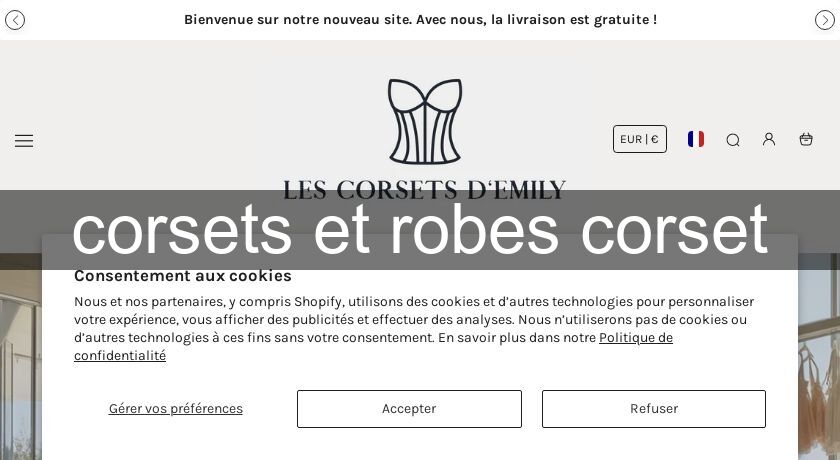The image size is (840, 460).
Task: Click the corset logo image
Action: (425, 122)
